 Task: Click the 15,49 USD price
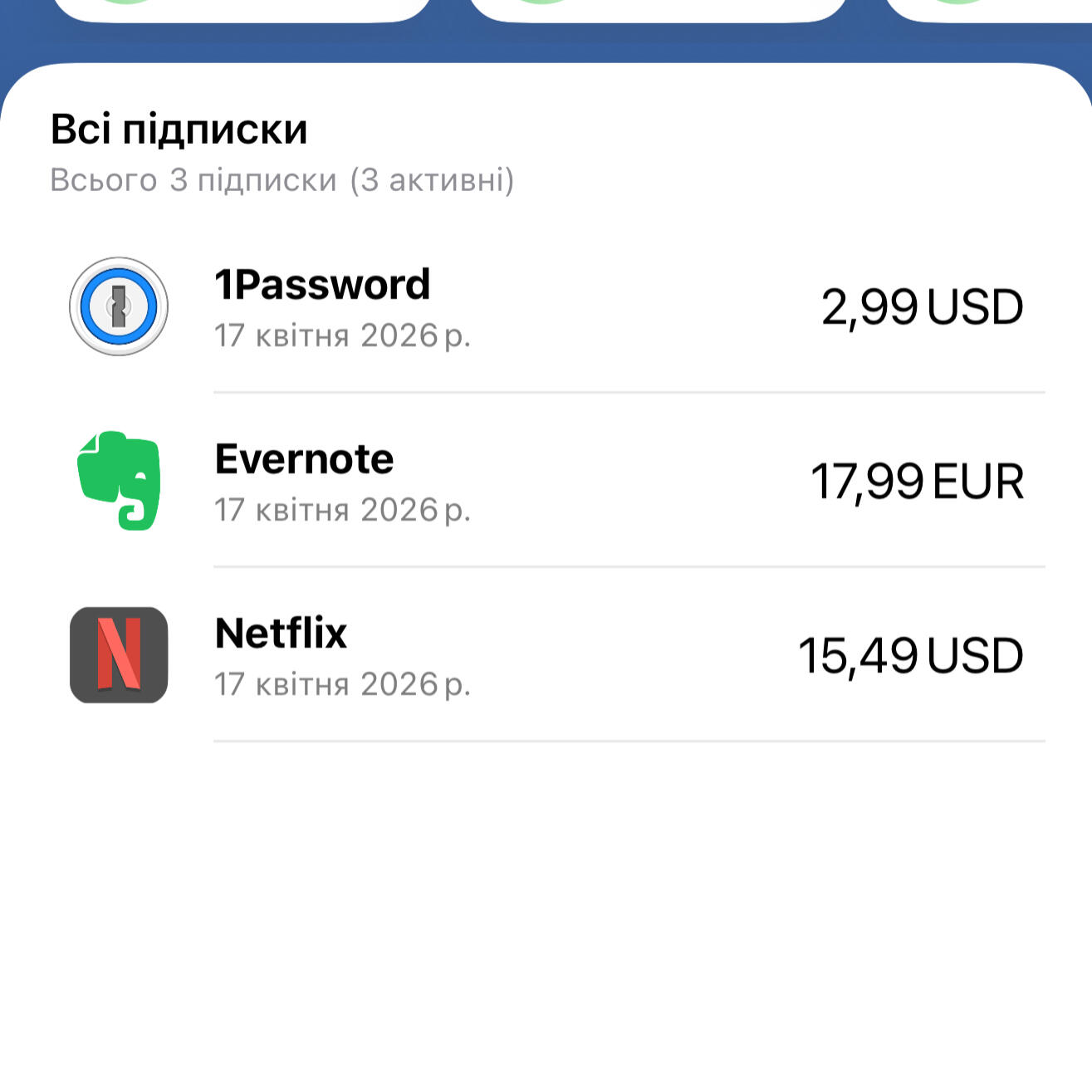[x=910, y=656]
